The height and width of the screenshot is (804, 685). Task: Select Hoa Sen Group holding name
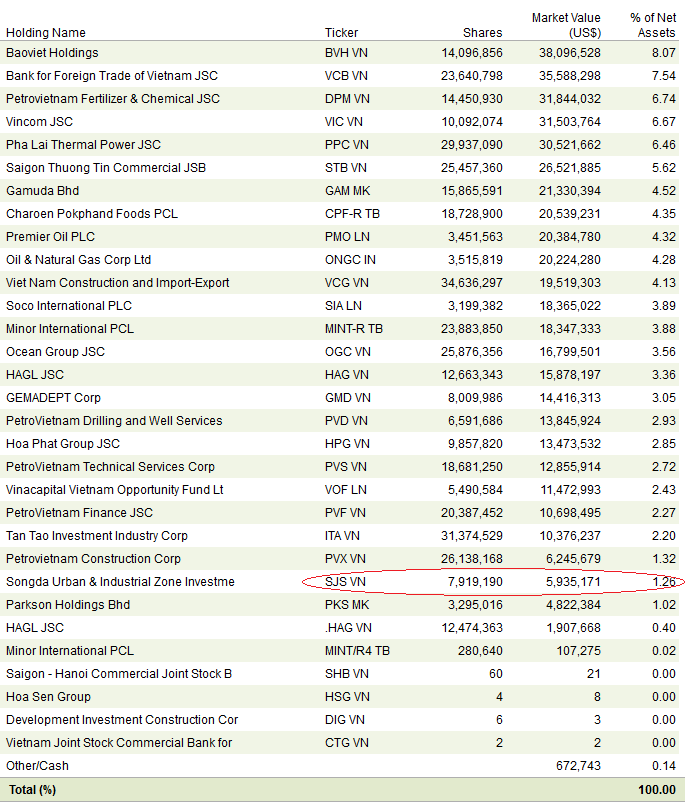coord(48,697)
